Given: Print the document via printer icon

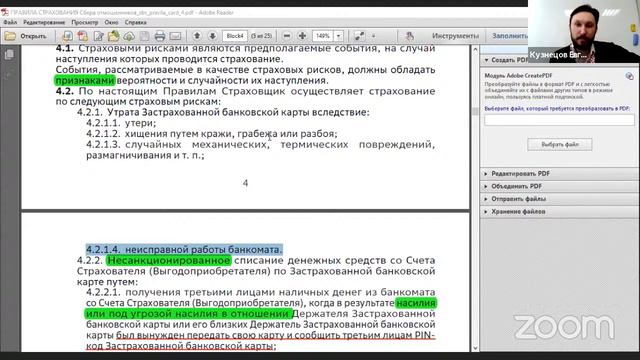Looking at the screenshot, I should (x=160, y=36).
